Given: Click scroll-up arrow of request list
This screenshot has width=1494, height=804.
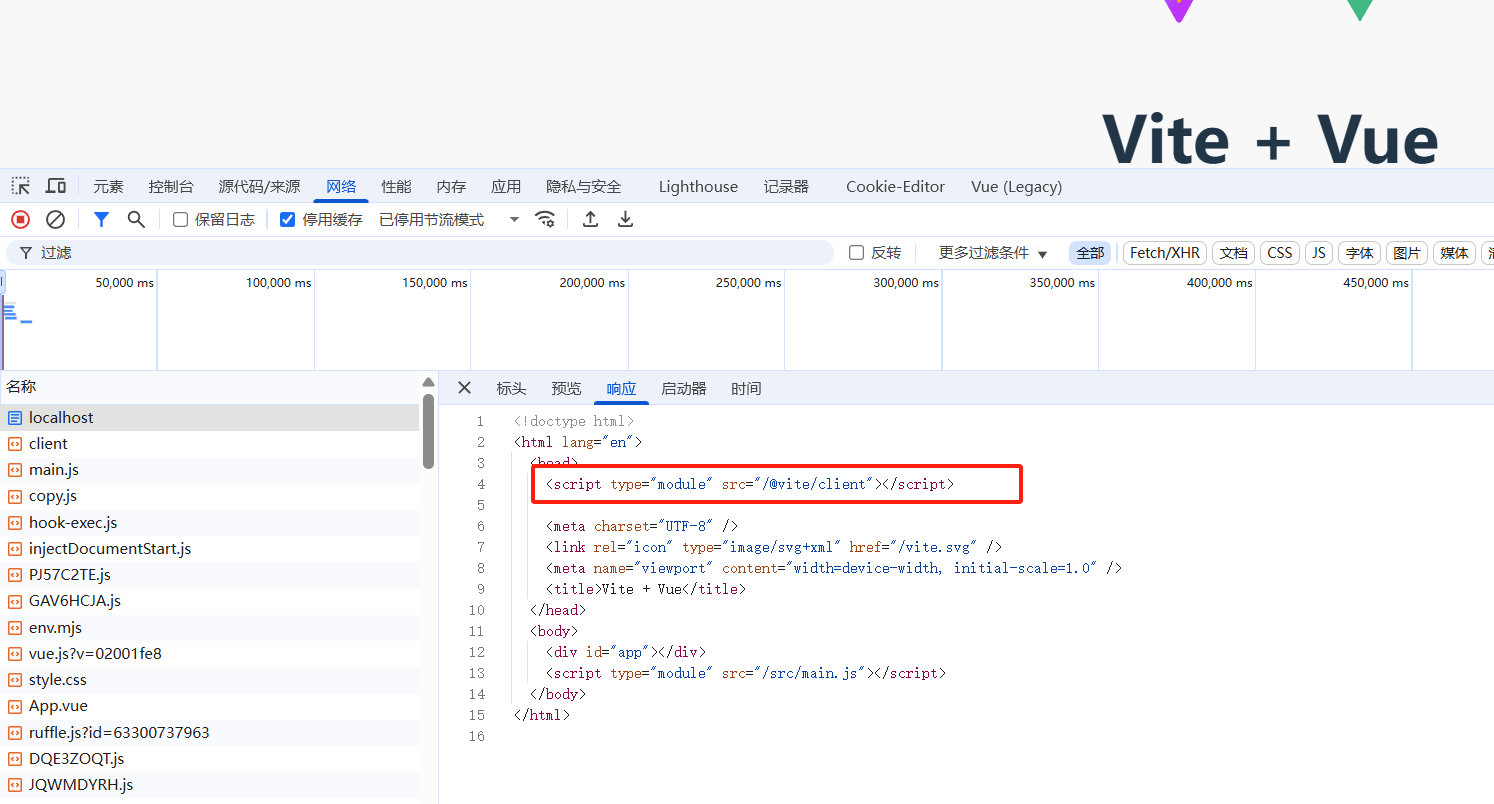Looking at the screenshot, I should pos(428,382).
